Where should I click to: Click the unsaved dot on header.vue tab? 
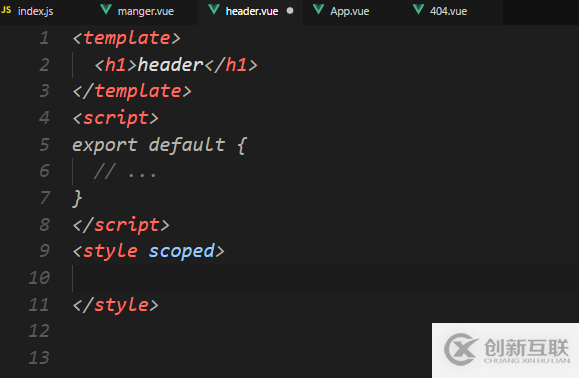[x=290, y=11]
